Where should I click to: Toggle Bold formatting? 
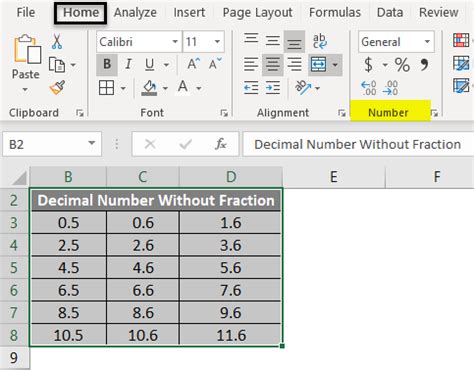(107, 64)
